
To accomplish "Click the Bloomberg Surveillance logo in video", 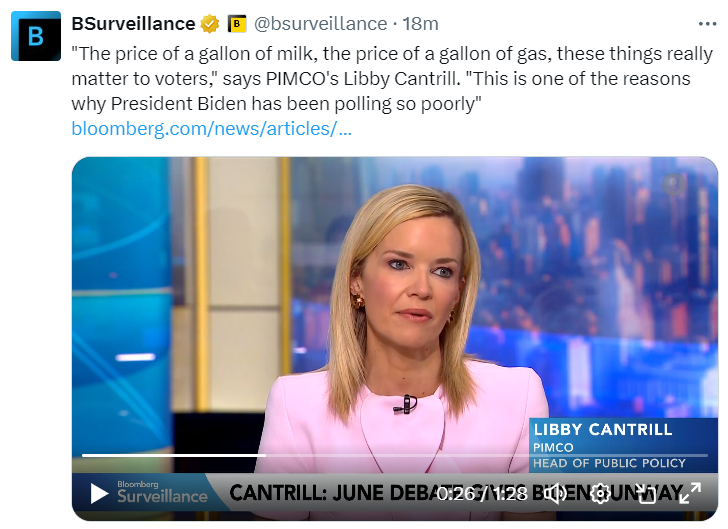I will [162, 492].
